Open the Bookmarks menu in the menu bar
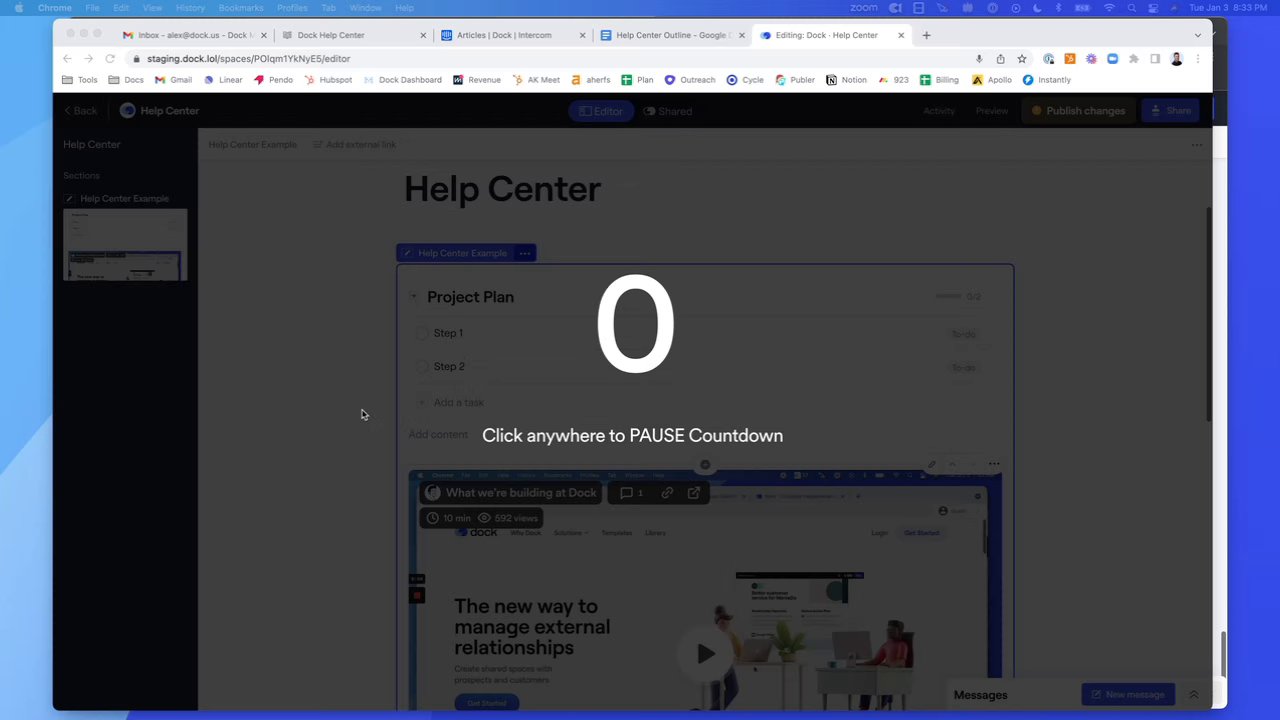This screenshot has width=1280, height=720. tap(241, 8)
